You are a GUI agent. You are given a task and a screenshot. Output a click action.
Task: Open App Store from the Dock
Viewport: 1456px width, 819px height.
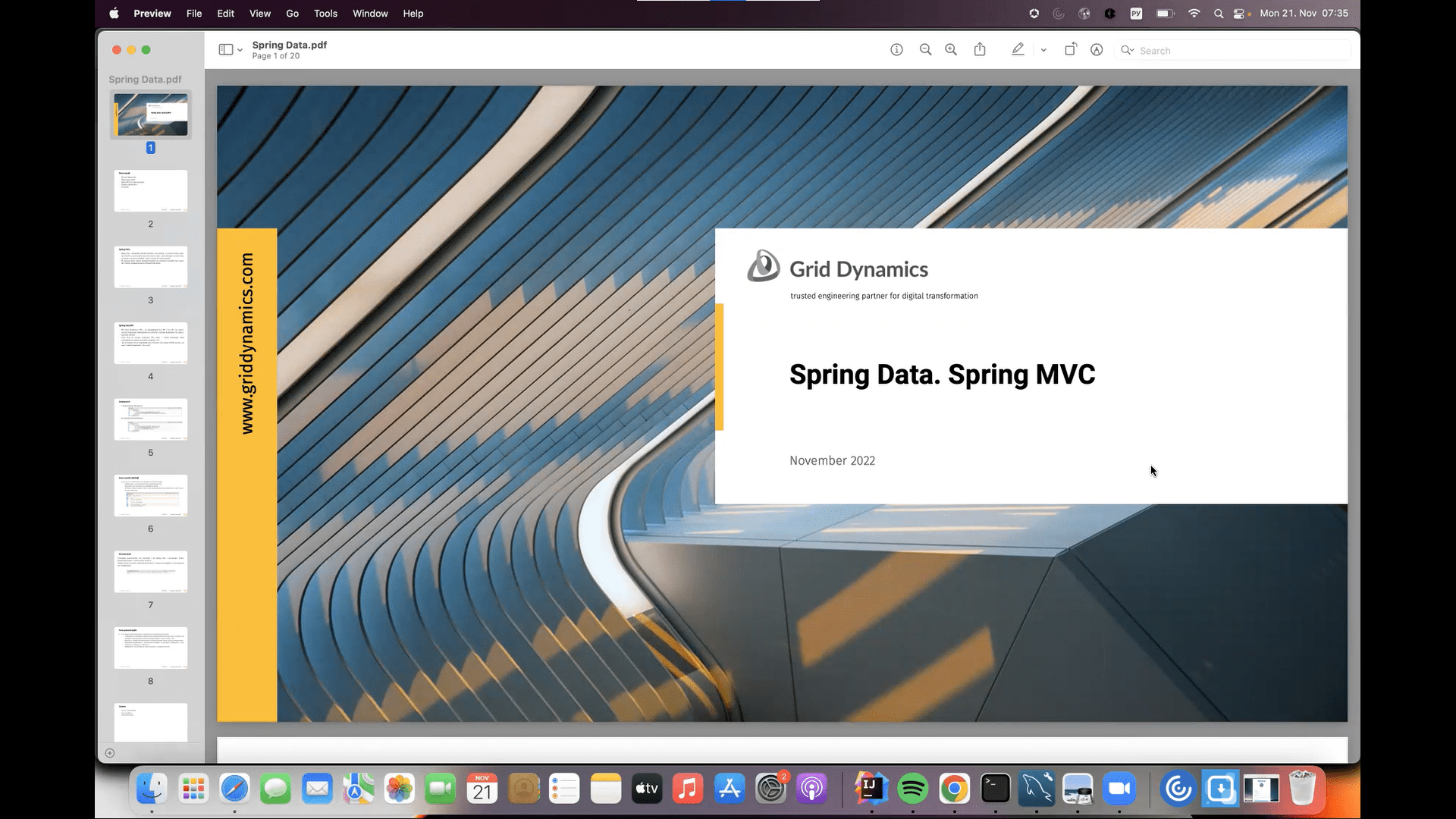pyautogui.click(x=730, y=789)
